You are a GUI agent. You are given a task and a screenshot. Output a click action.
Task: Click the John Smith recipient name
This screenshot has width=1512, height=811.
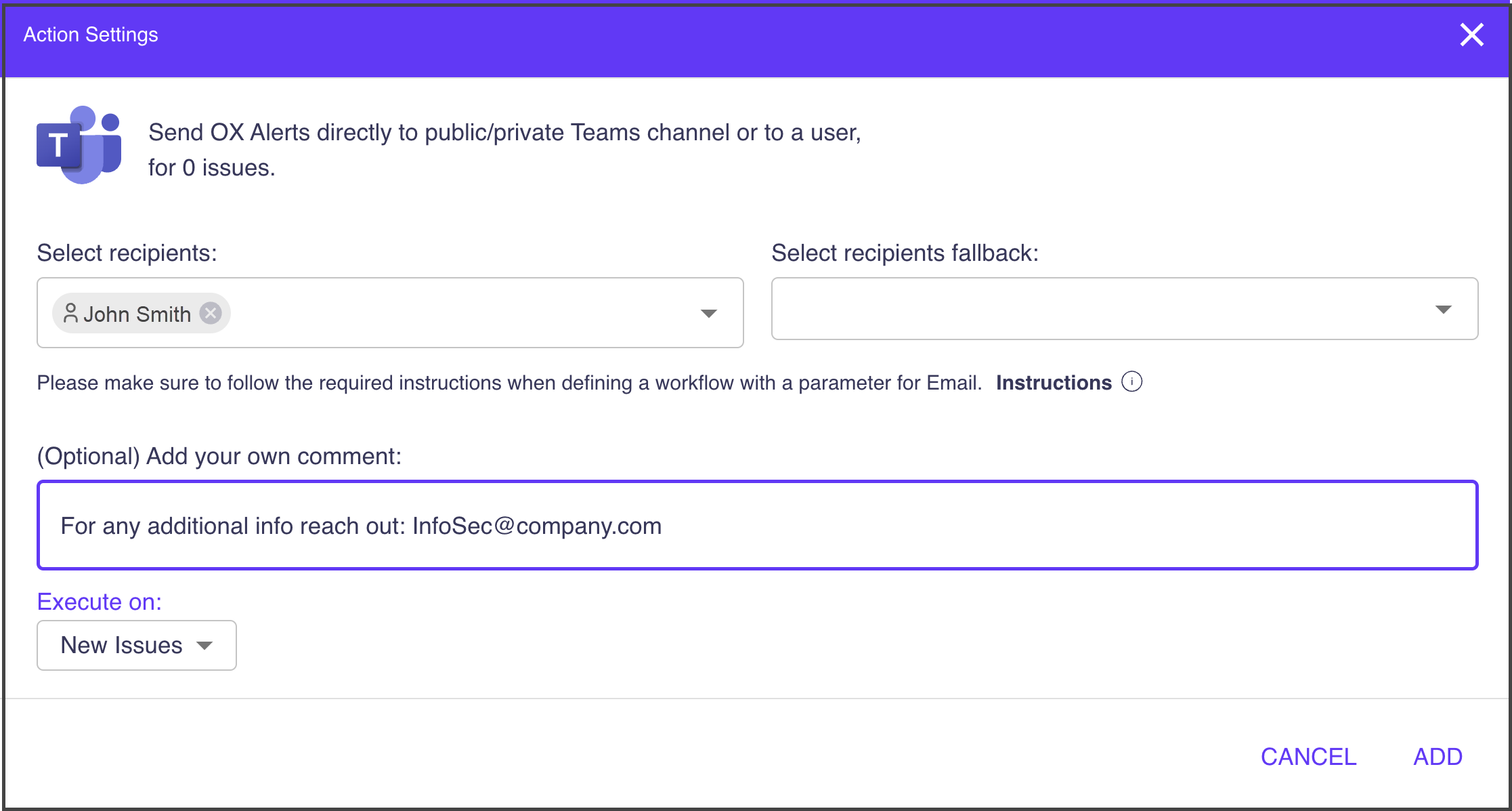click(137, 314)
